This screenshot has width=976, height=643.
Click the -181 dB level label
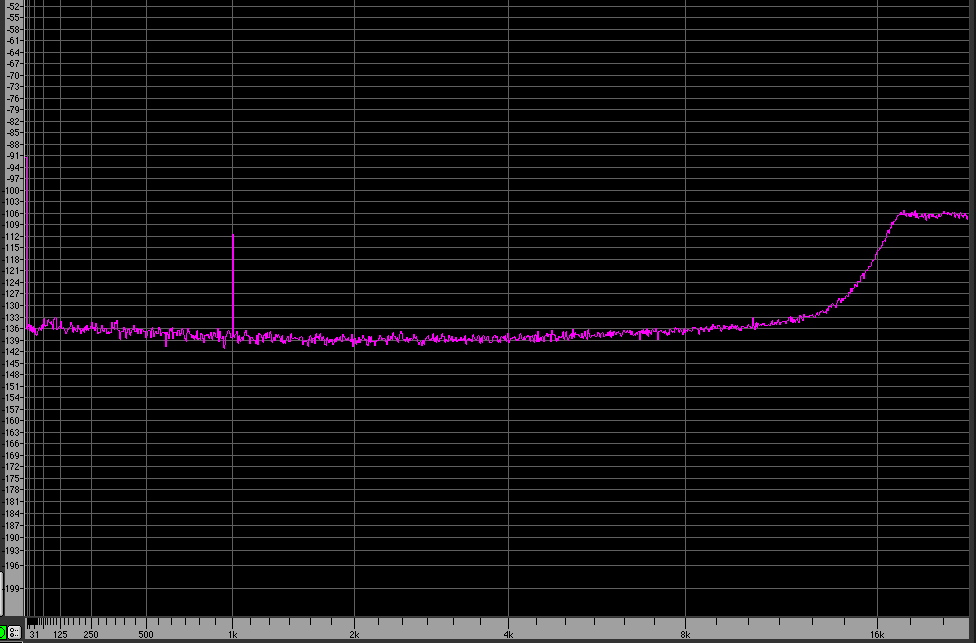pos(12,502)
